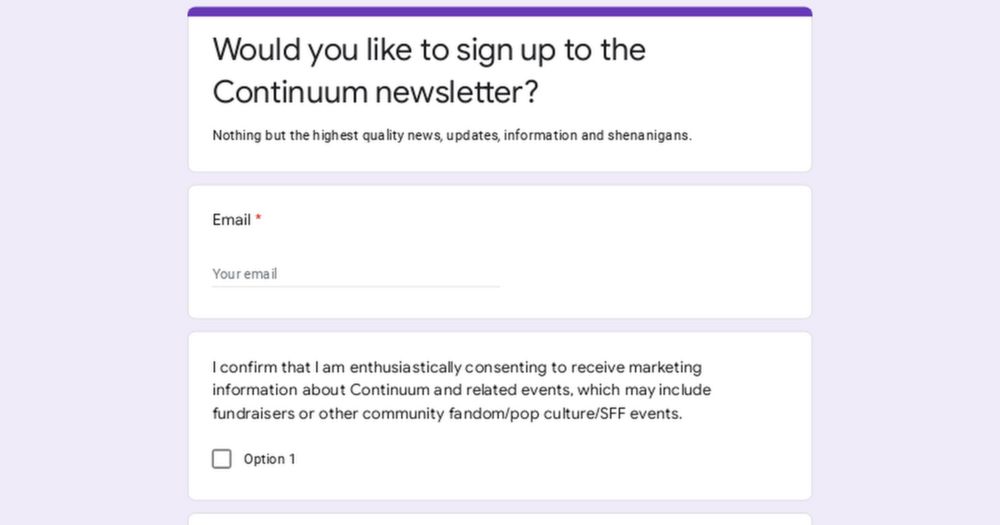
Task: Click the 'I confirm that I am enthusiastically' line
Action: tap(342, 367)
